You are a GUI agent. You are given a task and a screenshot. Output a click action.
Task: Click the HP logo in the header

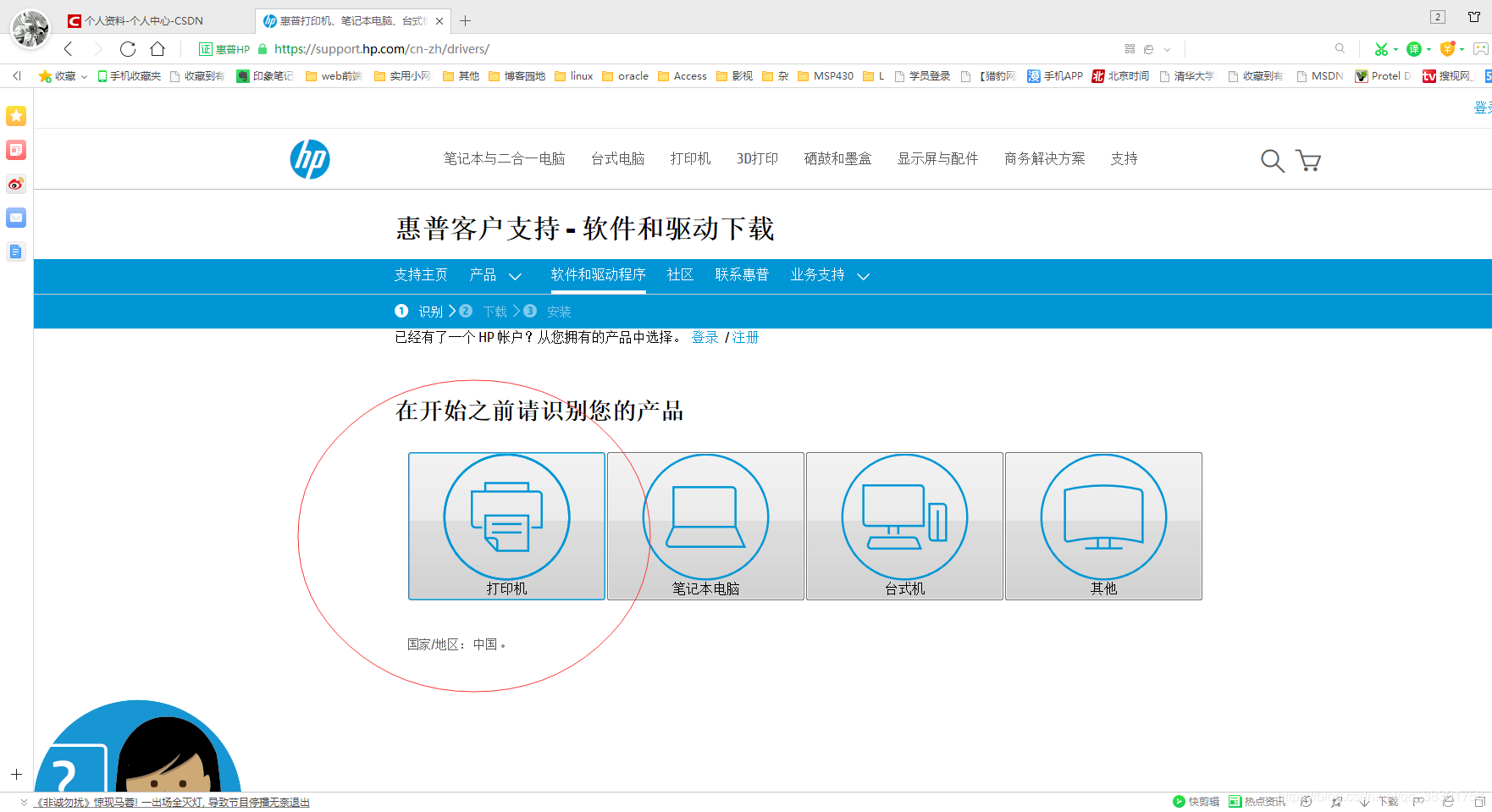(310, 159)
